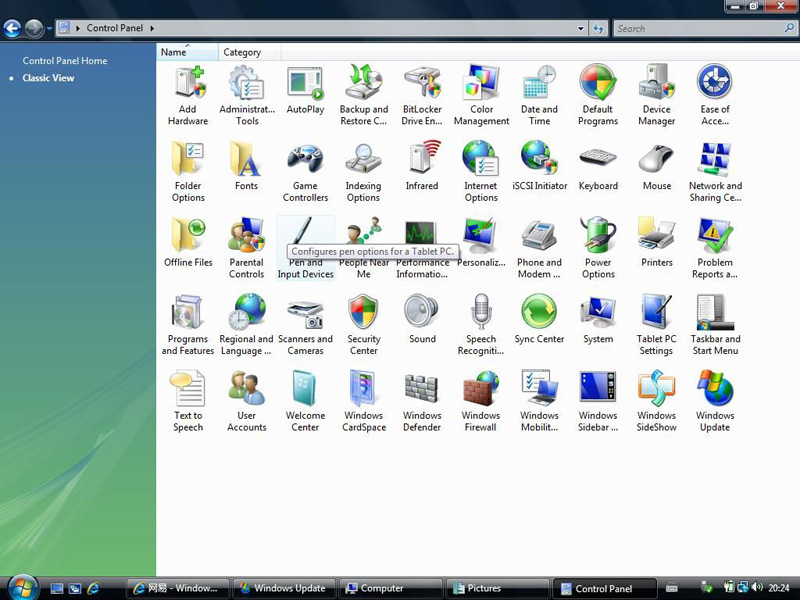Sort items by the Category column
This screenshot has height=600, width=800.
(x=249, y=52)
